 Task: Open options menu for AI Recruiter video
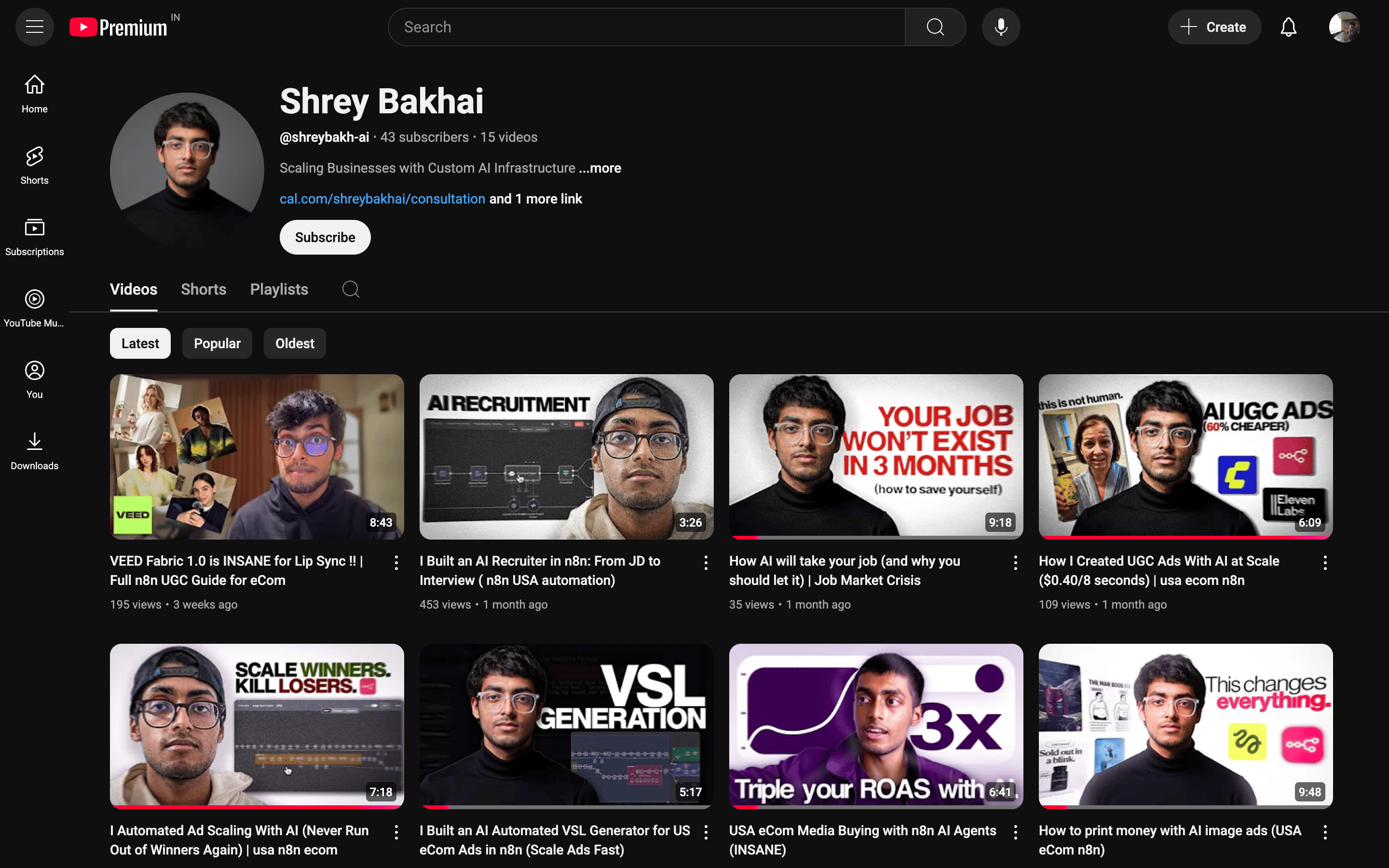(706, 563)
